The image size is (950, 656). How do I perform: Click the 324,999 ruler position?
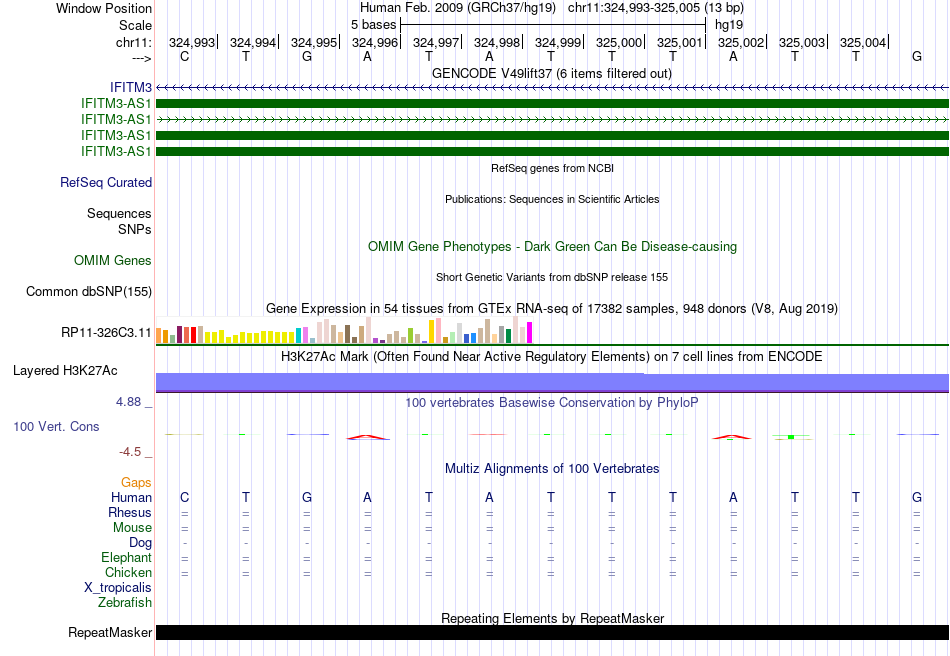click(x=558, y=42)
